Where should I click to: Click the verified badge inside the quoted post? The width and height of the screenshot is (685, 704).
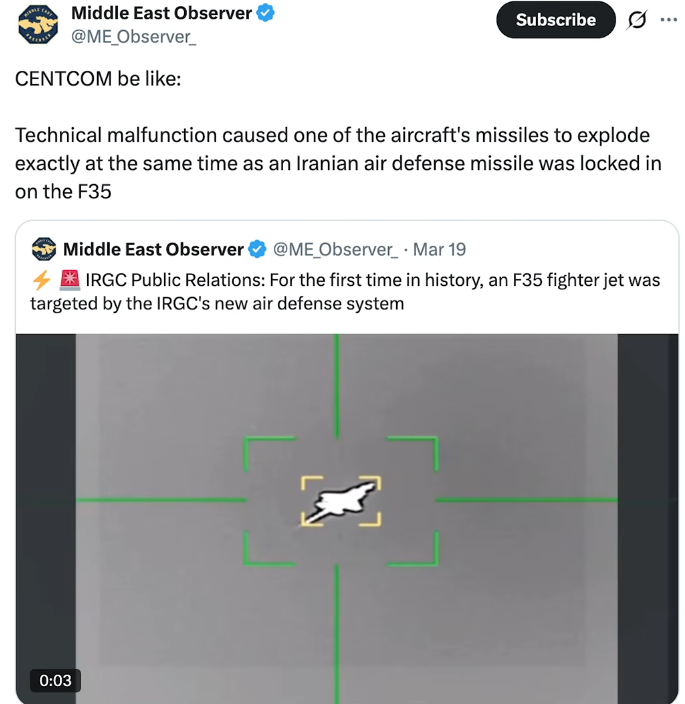[257, 249]
